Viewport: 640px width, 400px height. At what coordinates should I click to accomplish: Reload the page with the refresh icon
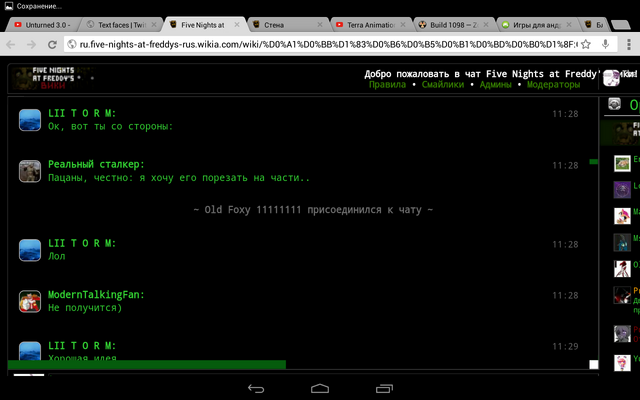(52, 44)
